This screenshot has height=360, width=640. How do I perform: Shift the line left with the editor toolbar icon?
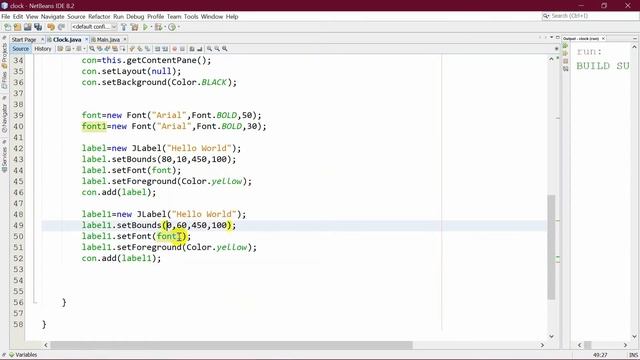pyautogui.click(x=157, y=49)
